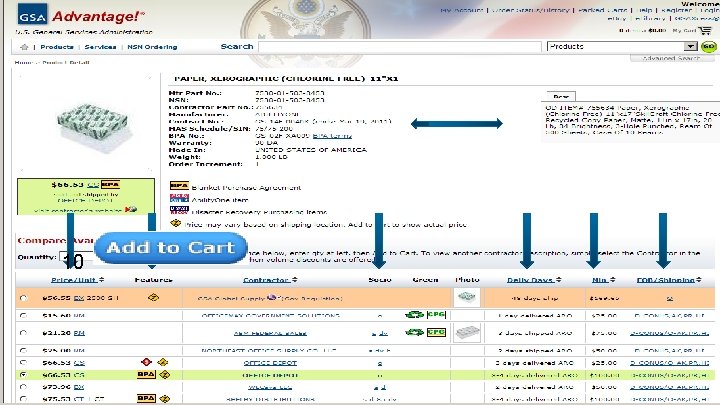Viewport: 720px width, 405px height.
Task: Sort the table by Price/Unit column
Action: point(77,280)
